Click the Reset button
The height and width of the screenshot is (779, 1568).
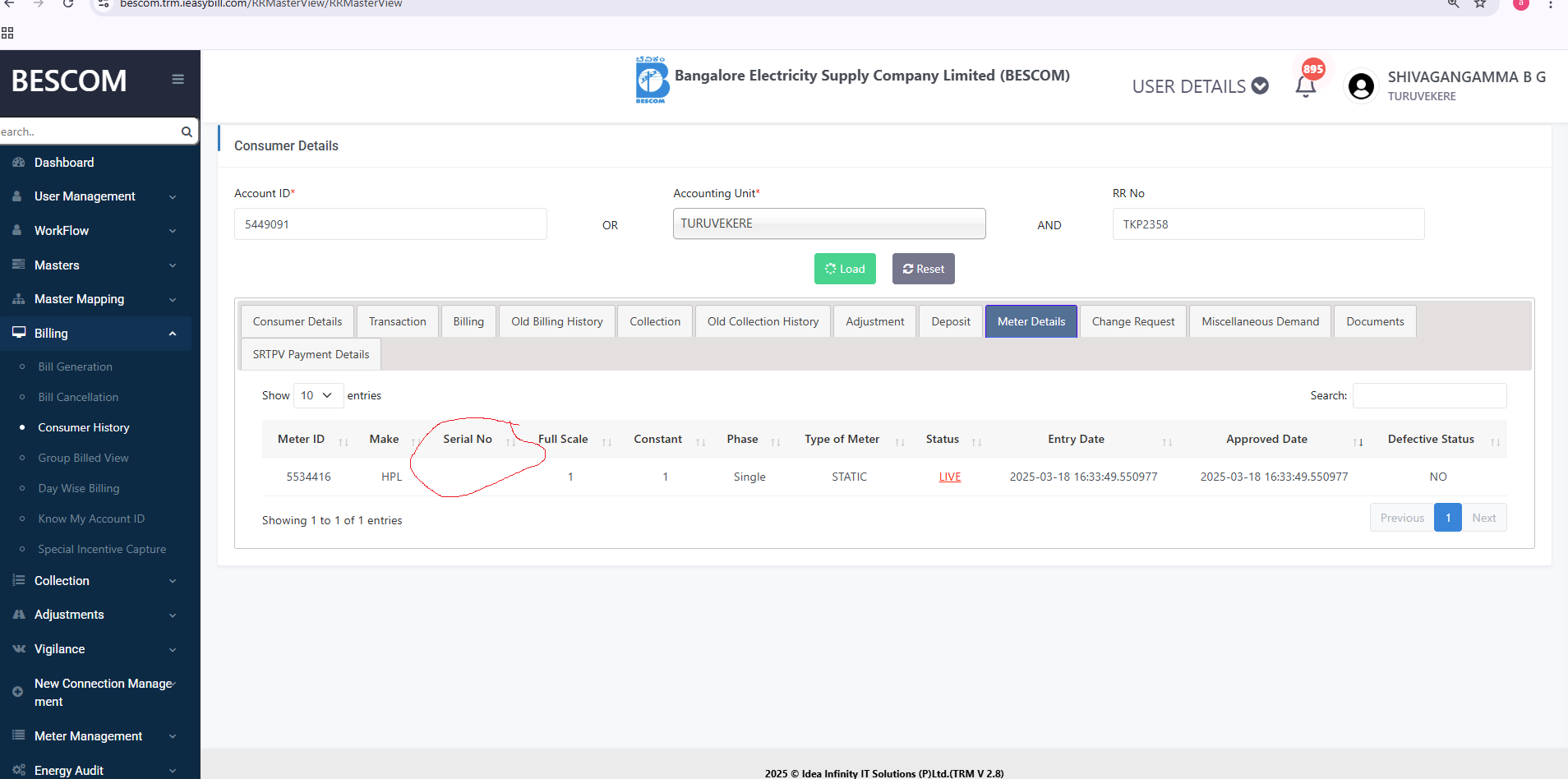[923, 269]
